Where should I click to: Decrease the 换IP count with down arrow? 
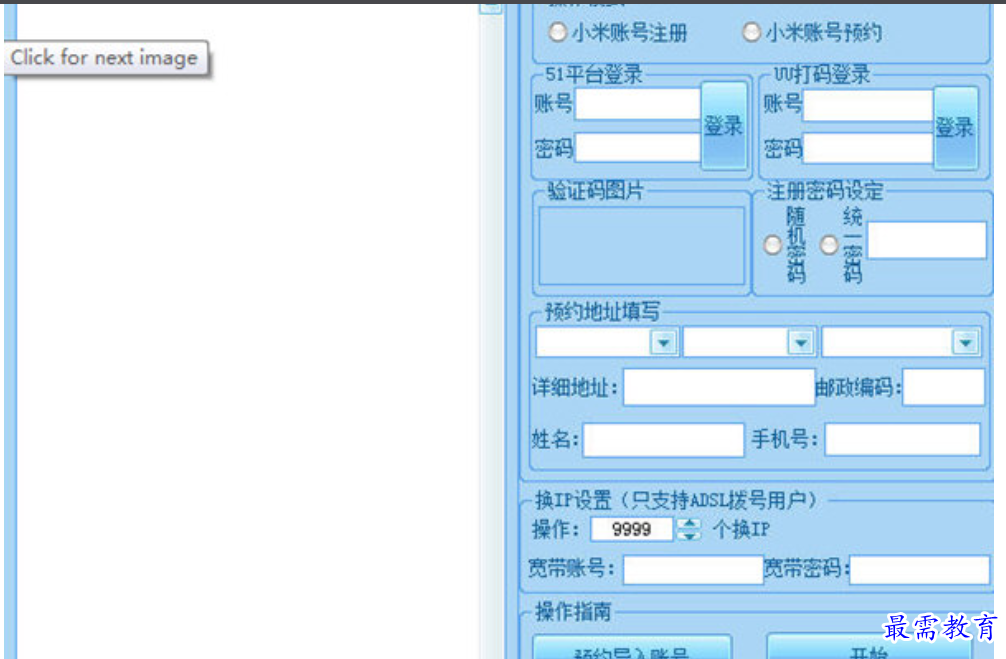689,535
